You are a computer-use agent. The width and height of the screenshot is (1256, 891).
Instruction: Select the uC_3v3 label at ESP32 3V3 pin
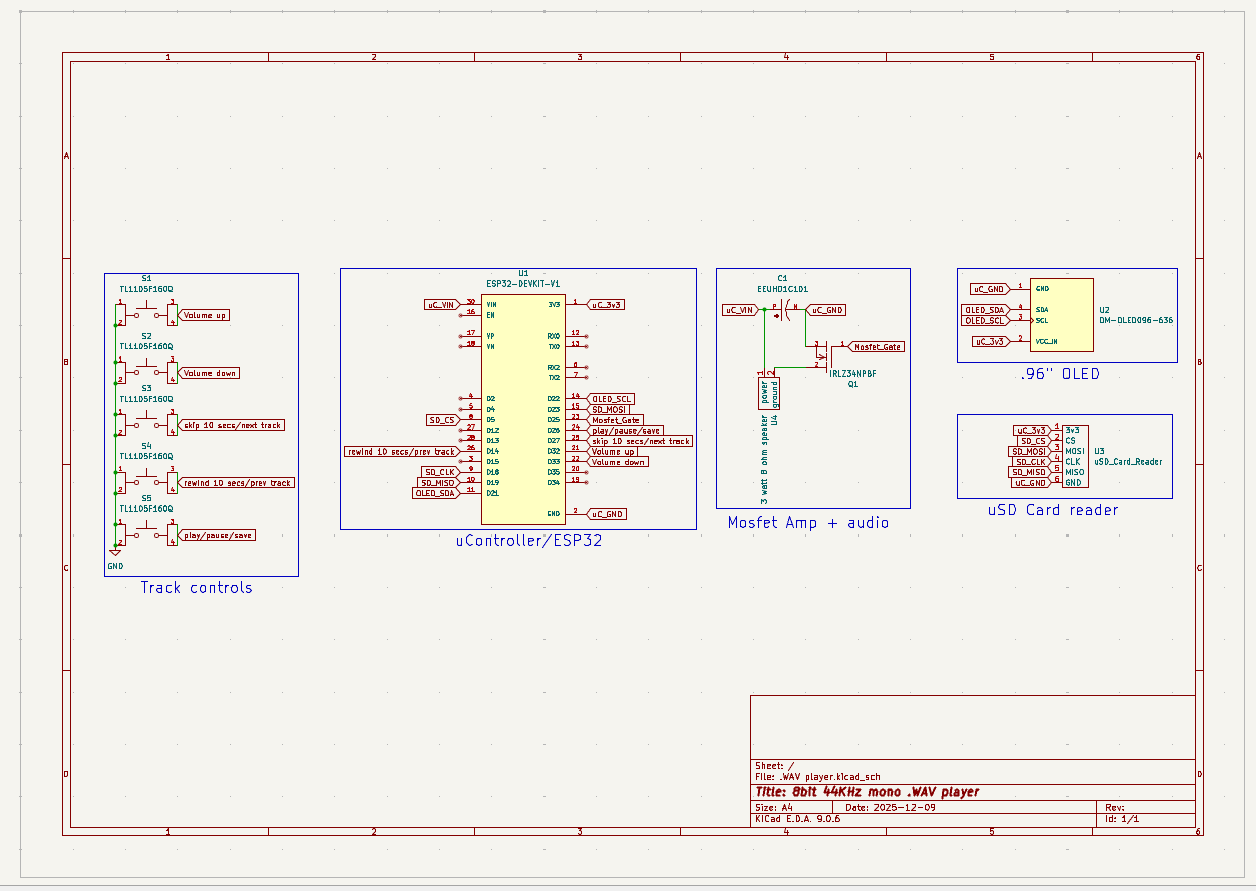tap(607, 304)
